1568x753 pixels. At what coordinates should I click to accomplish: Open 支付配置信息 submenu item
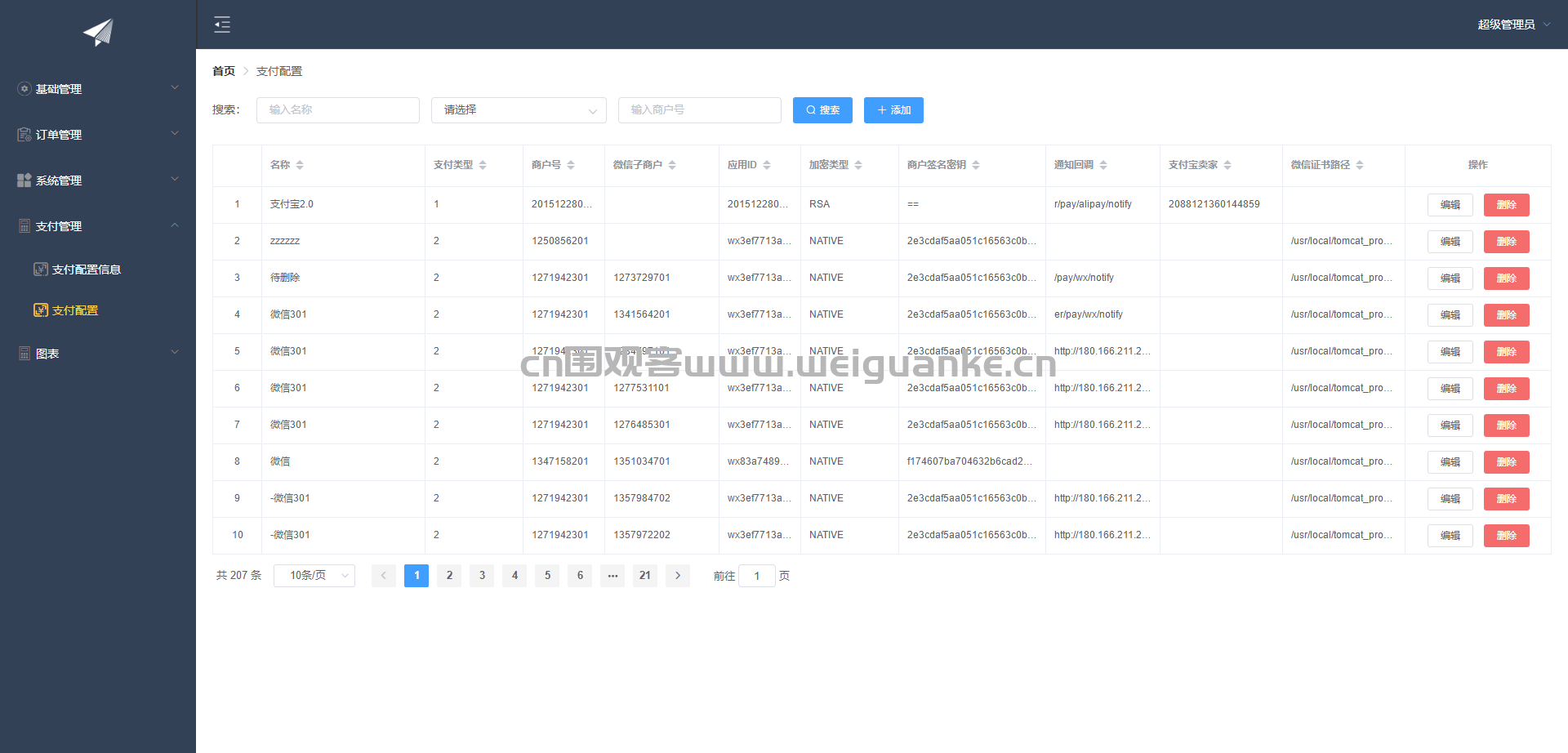(87, 270)
